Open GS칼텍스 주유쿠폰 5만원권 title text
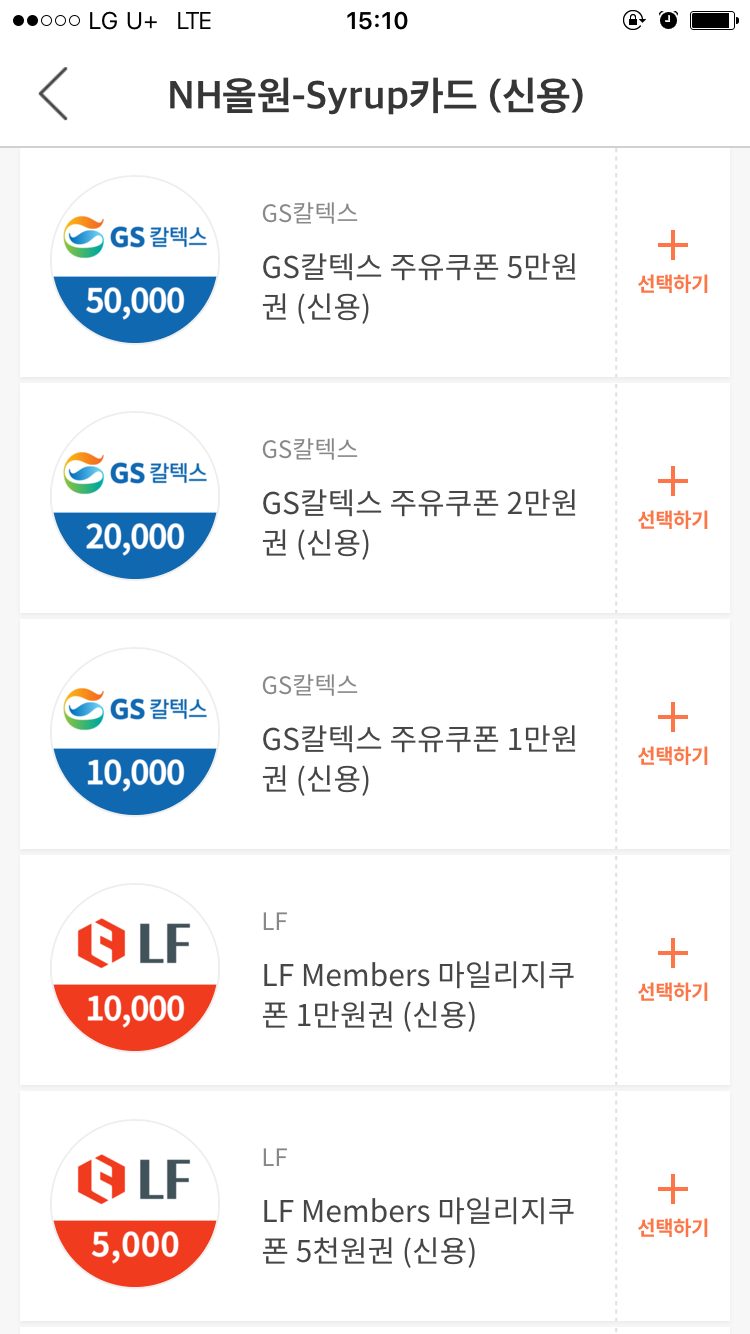The image size is (750, 1334). pos(420,288)
